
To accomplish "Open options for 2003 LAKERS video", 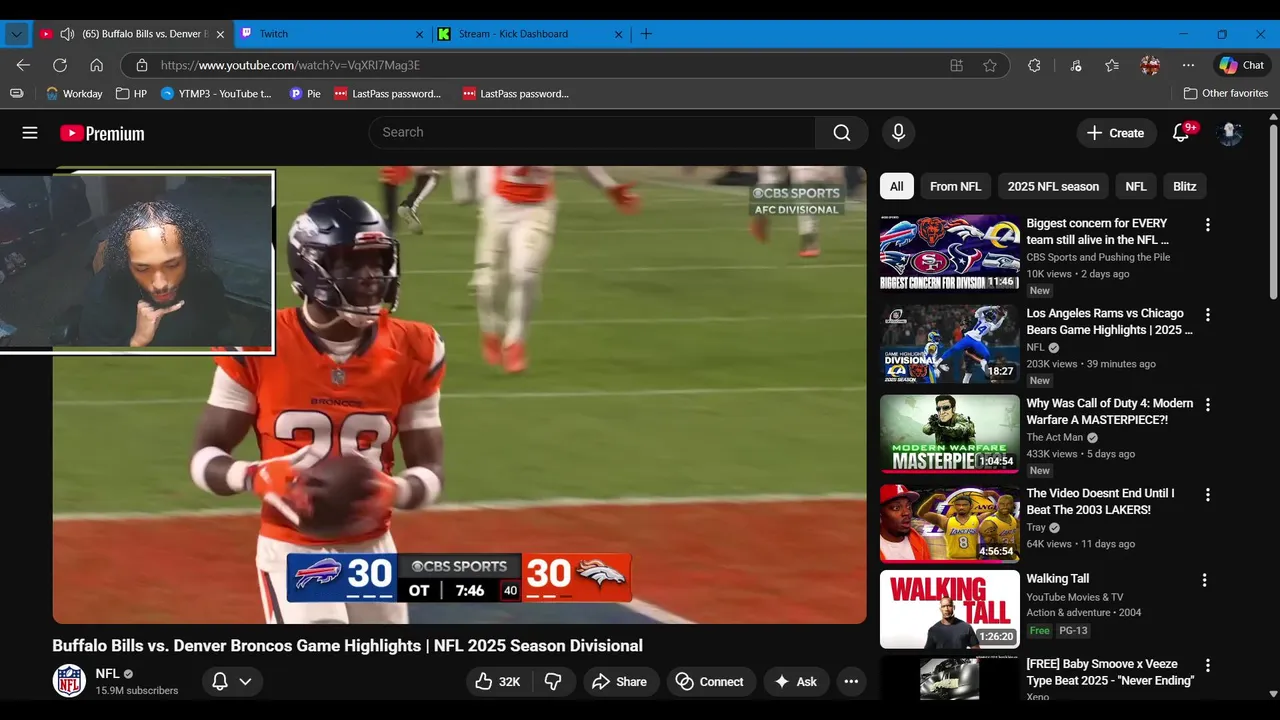I will point(1207,495).
